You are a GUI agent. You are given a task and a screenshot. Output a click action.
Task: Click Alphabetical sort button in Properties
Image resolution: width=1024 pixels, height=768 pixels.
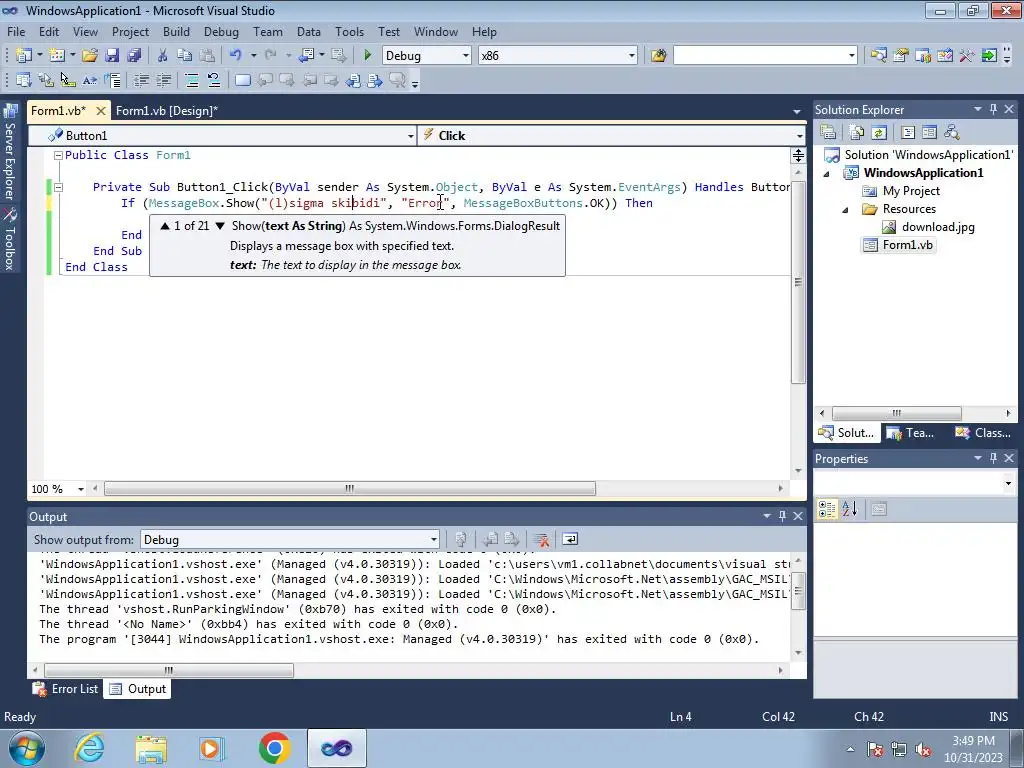pyautogui.click(x=850, y=509)
